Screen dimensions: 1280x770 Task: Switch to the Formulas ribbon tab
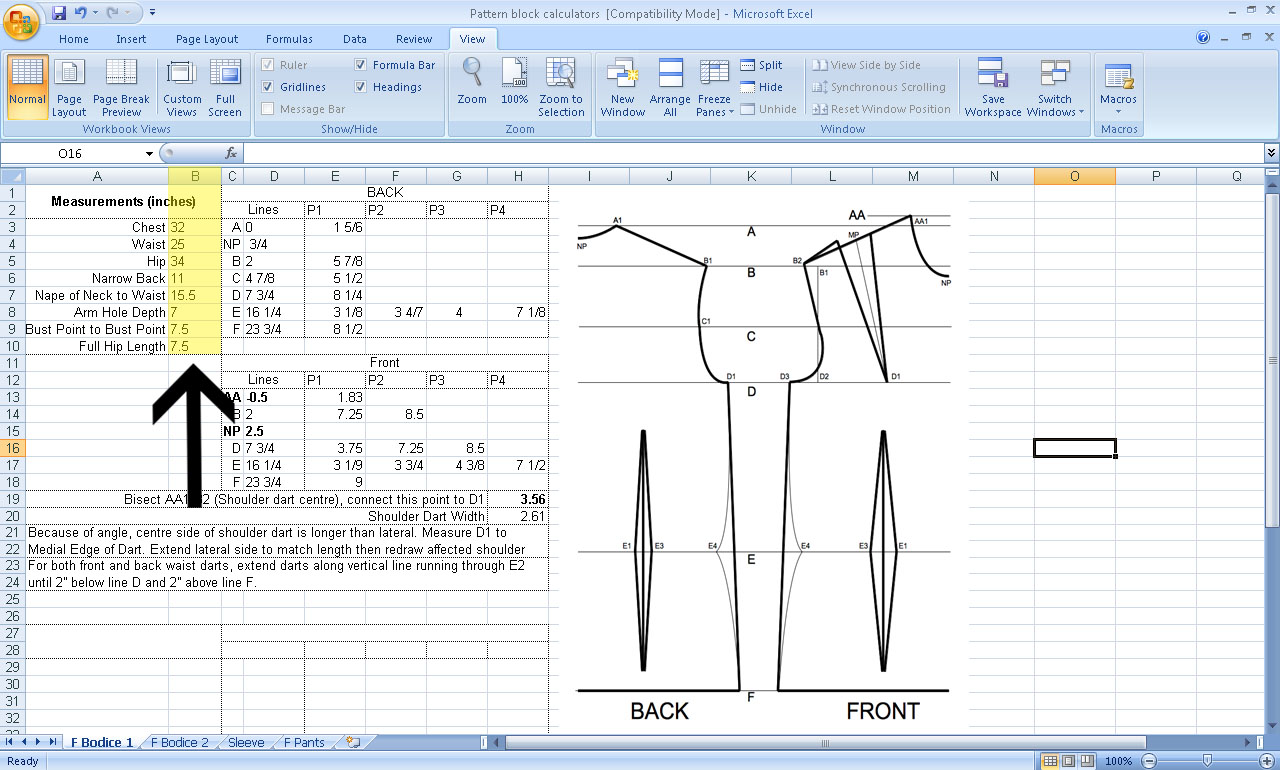tap(289, 39)
